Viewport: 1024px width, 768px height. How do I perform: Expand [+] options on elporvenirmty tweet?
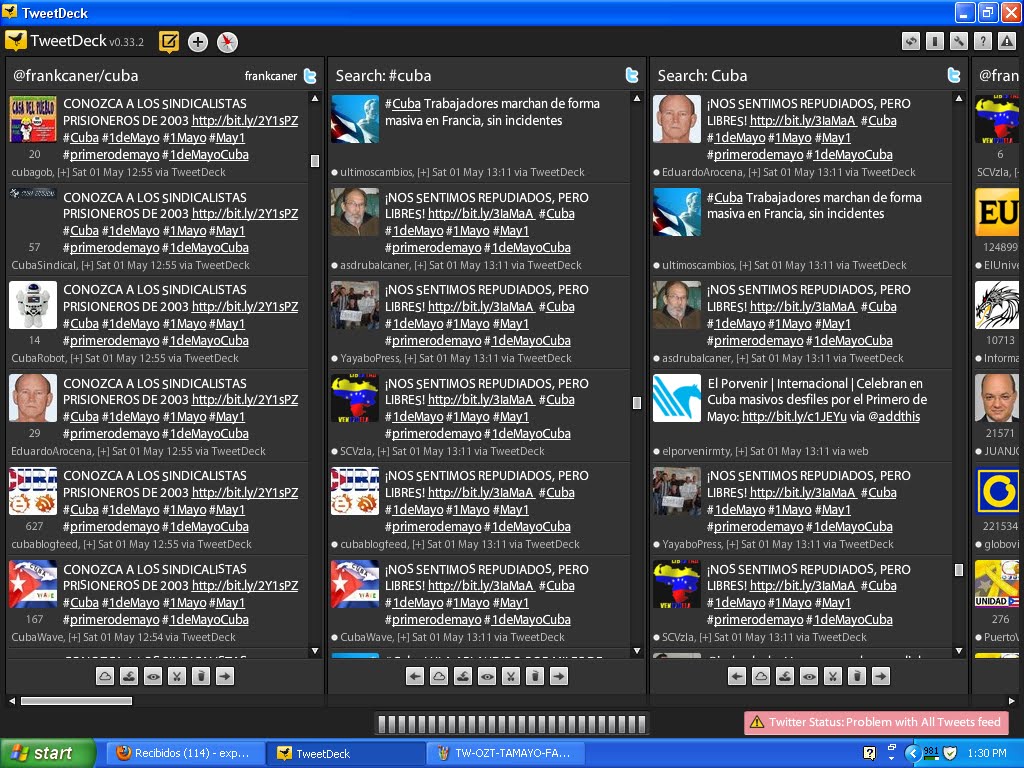click(741, 451)
